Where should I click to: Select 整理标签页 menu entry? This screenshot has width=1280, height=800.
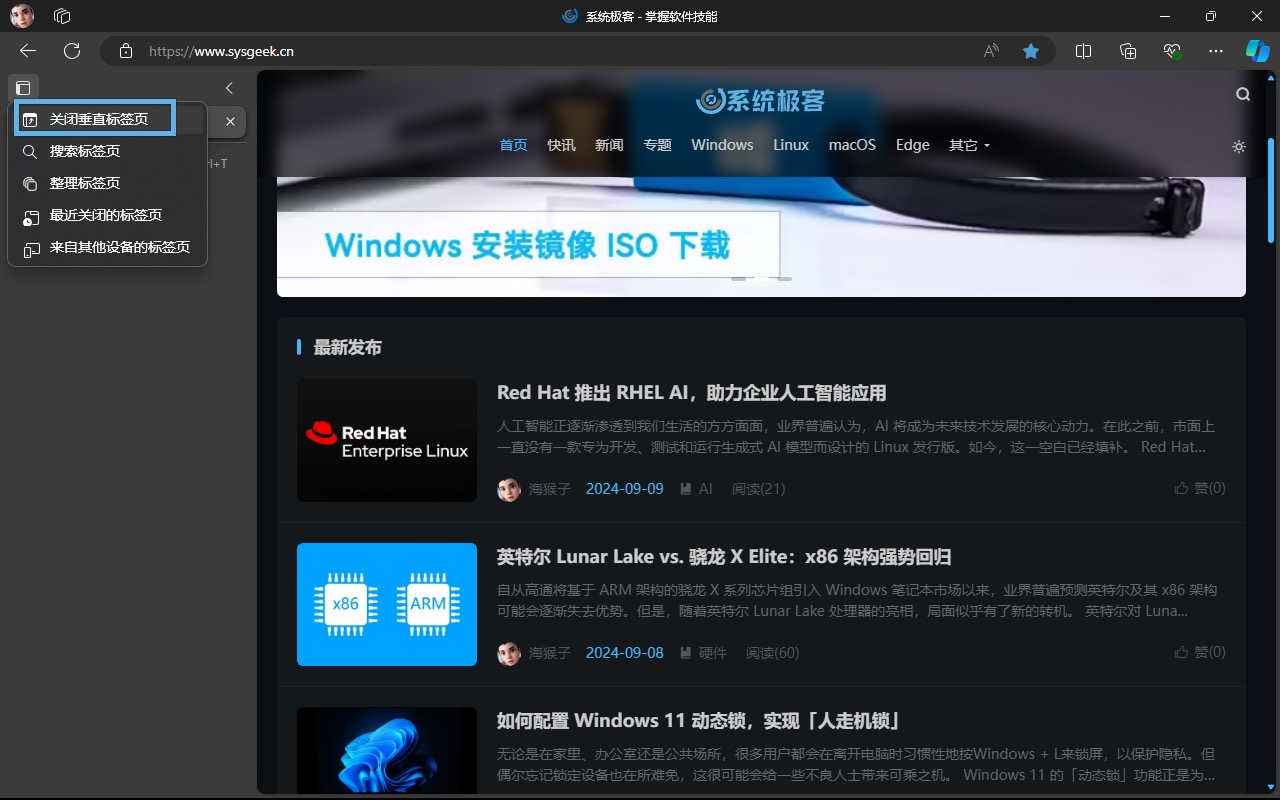coord(107,183)
